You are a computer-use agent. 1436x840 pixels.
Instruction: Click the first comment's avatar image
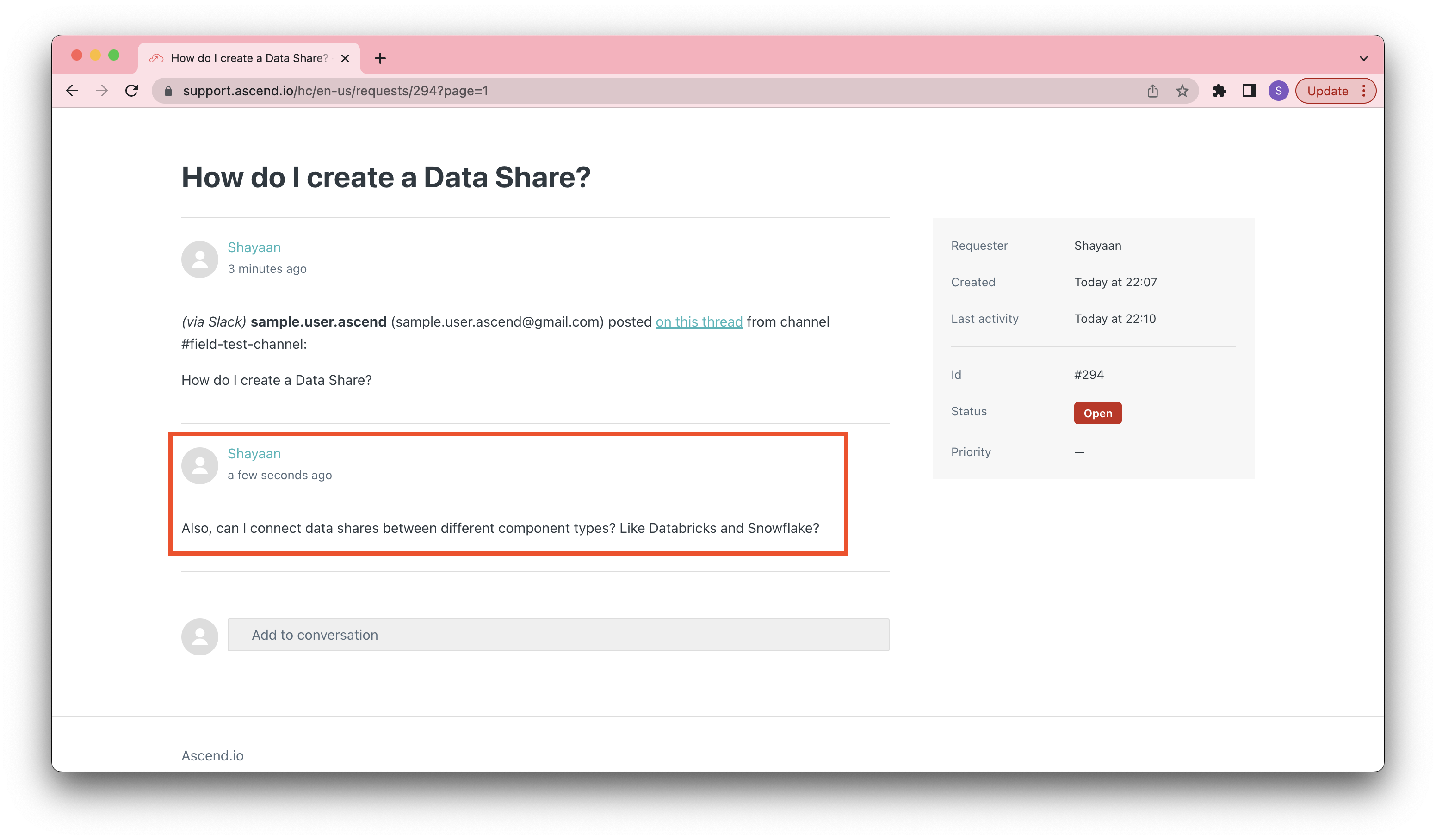200,259
